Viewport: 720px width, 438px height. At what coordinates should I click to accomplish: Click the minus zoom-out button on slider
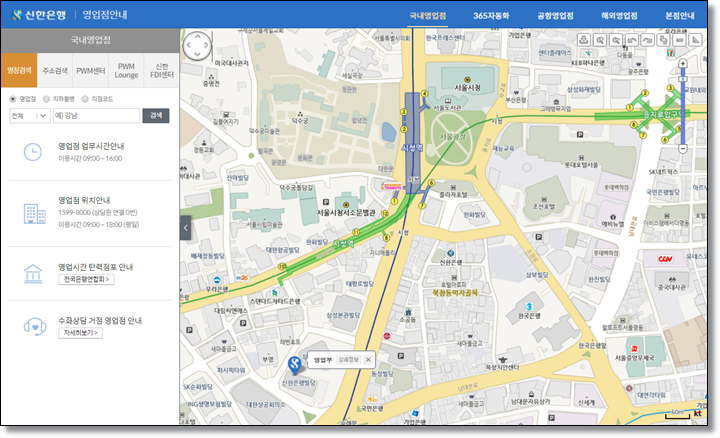click(x=683, y=149)
